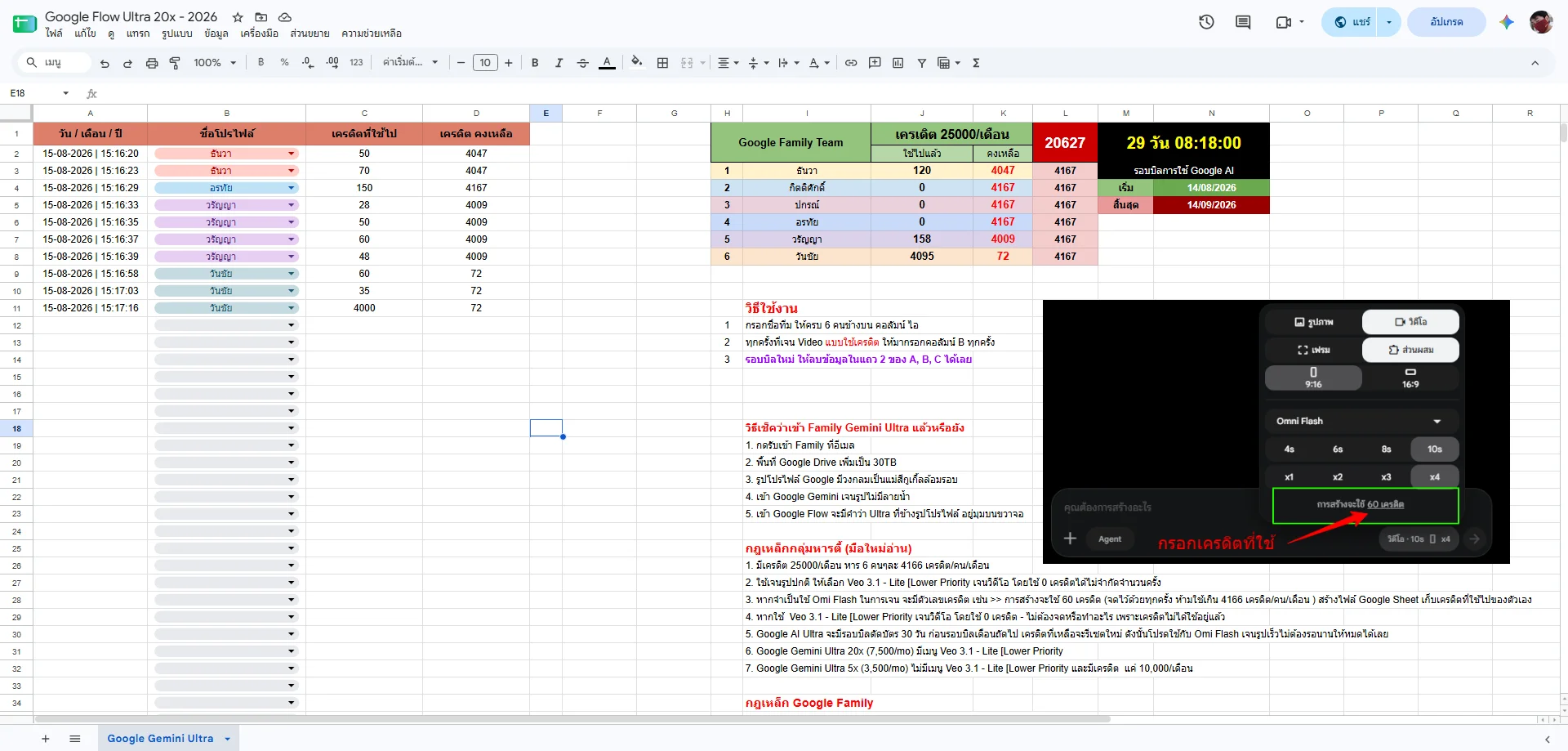Star this document
The image size is (1568, 751).
(238, 17)
